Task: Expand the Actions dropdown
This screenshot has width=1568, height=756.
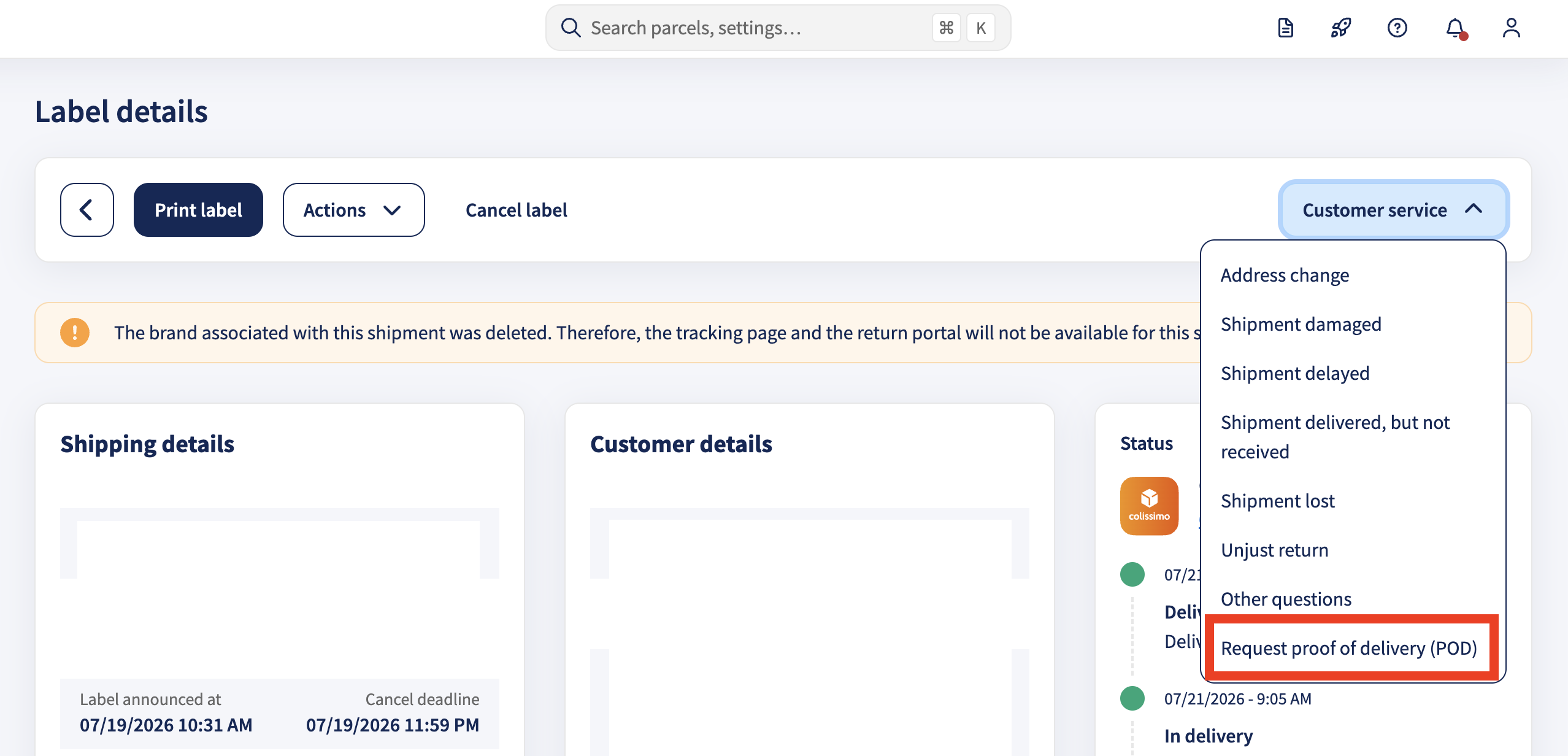Action: (x=353, y=210)
